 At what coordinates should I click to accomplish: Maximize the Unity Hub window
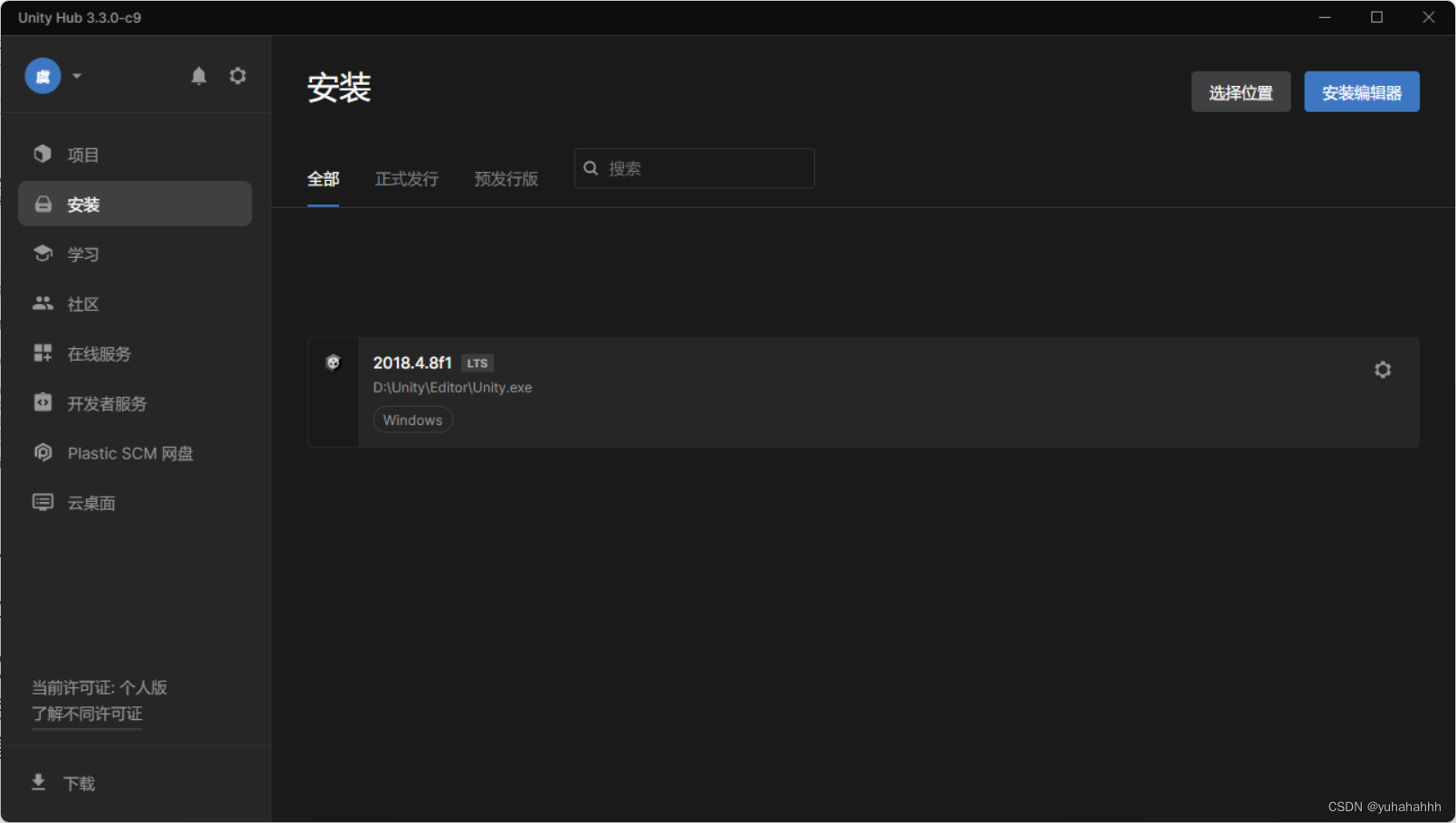(x=1376, y=17)
